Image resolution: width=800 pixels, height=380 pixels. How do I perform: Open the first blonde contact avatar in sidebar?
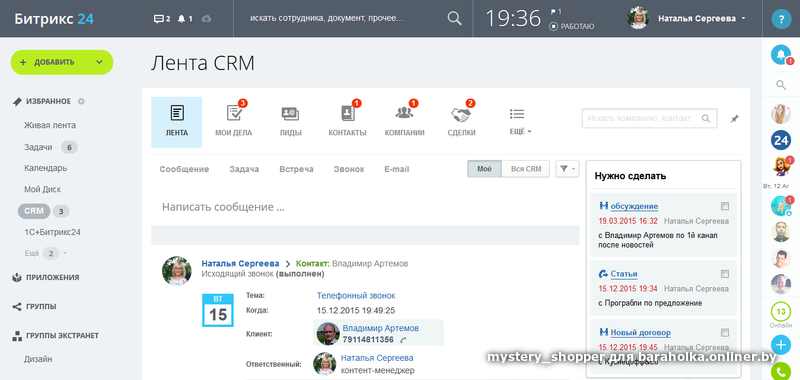pos(781,114)
